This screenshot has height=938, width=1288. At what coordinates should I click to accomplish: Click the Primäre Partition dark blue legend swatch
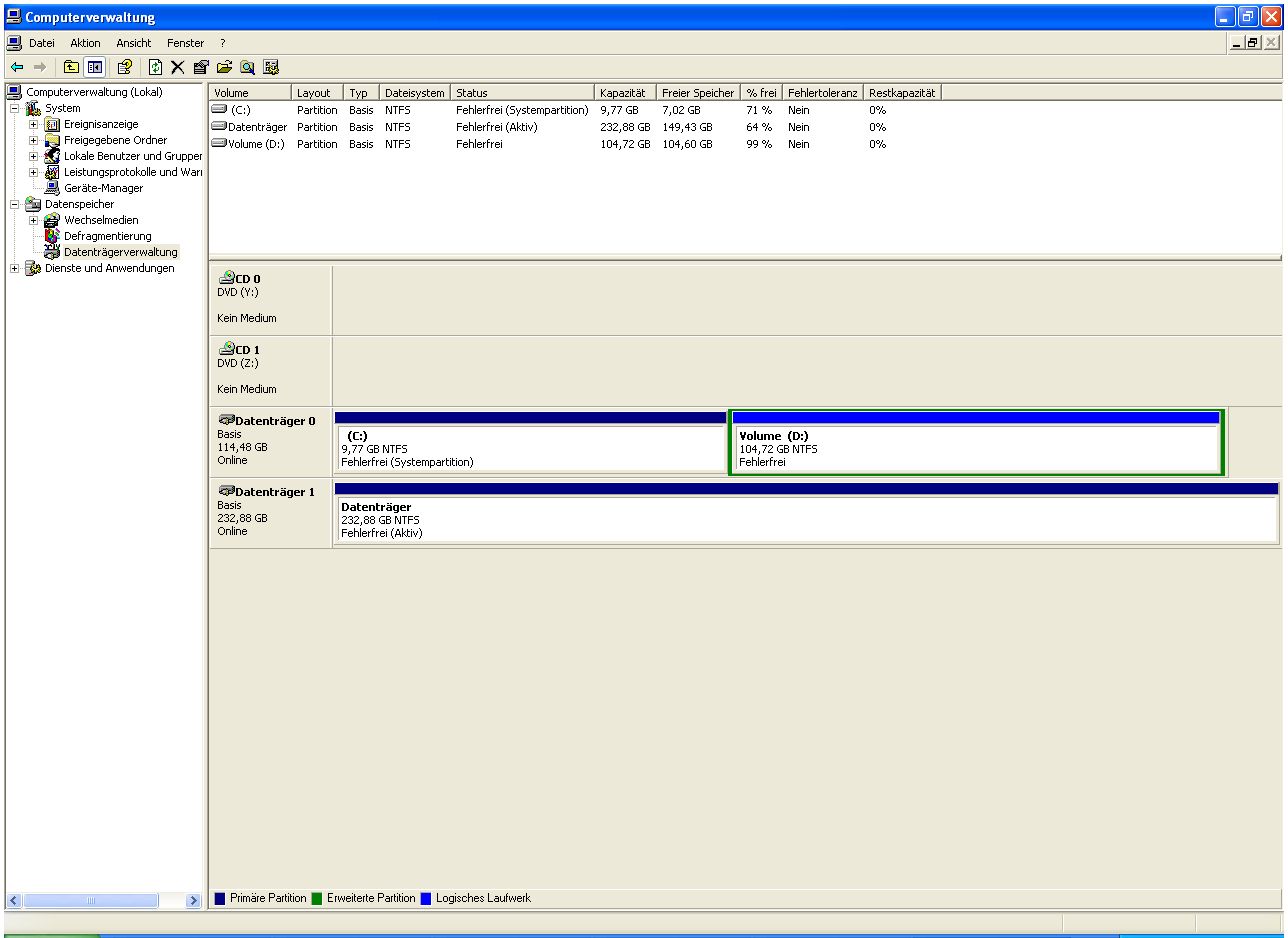point(220,898)
